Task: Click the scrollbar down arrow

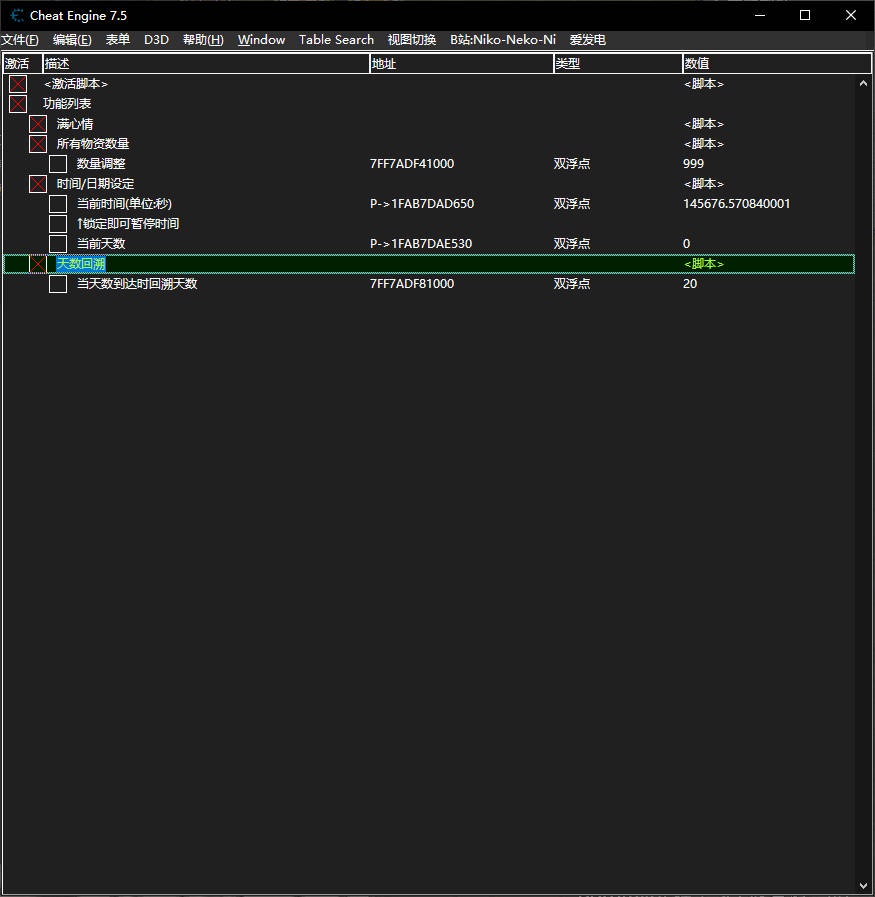Action: click(864, 885)
